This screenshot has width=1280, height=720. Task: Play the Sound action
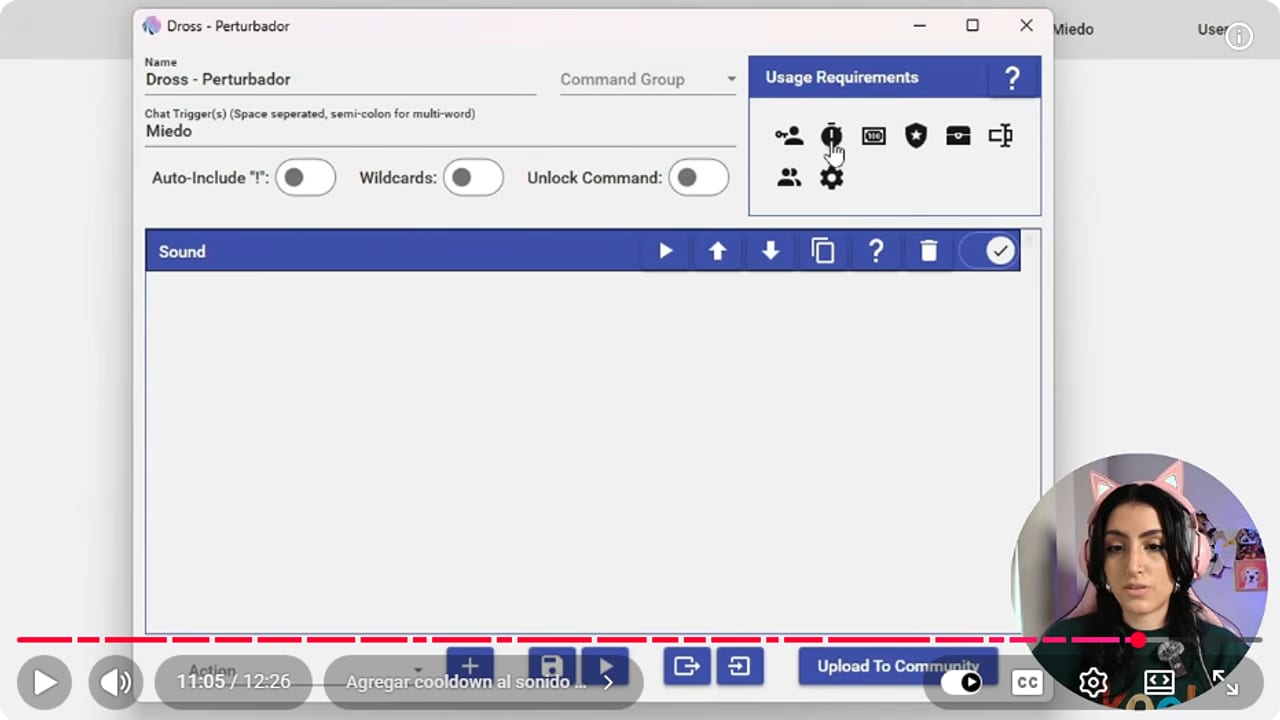pyautogui.click(x=666, y=252)
